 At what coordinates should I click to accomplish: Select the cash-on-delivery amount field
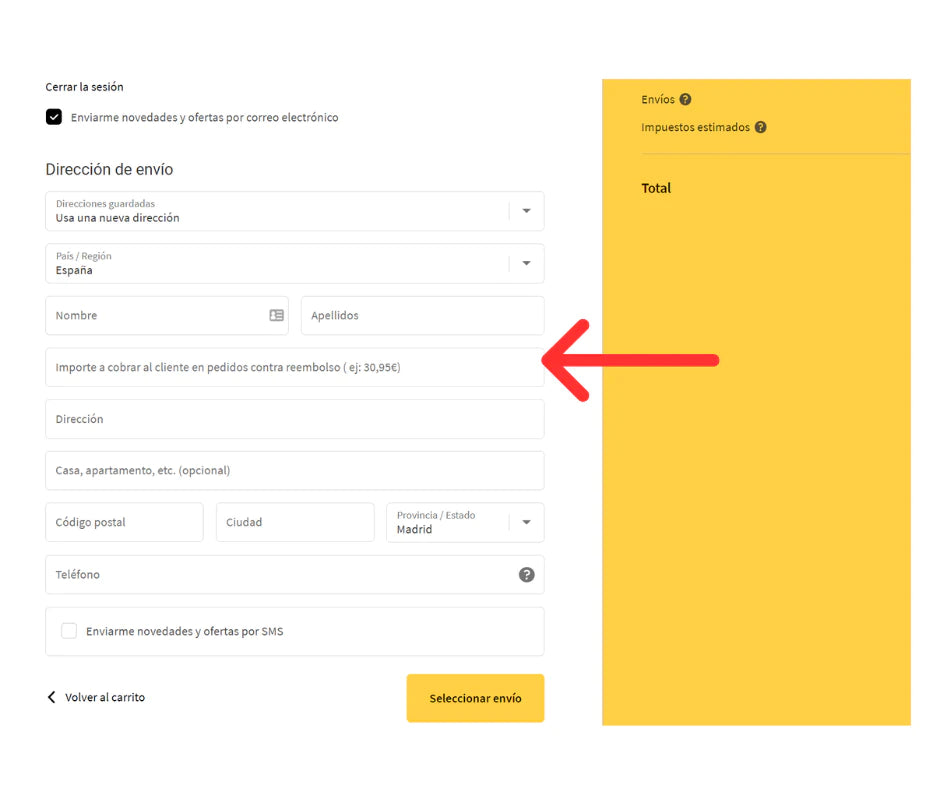pyautogui.click(x=294, y=367)
